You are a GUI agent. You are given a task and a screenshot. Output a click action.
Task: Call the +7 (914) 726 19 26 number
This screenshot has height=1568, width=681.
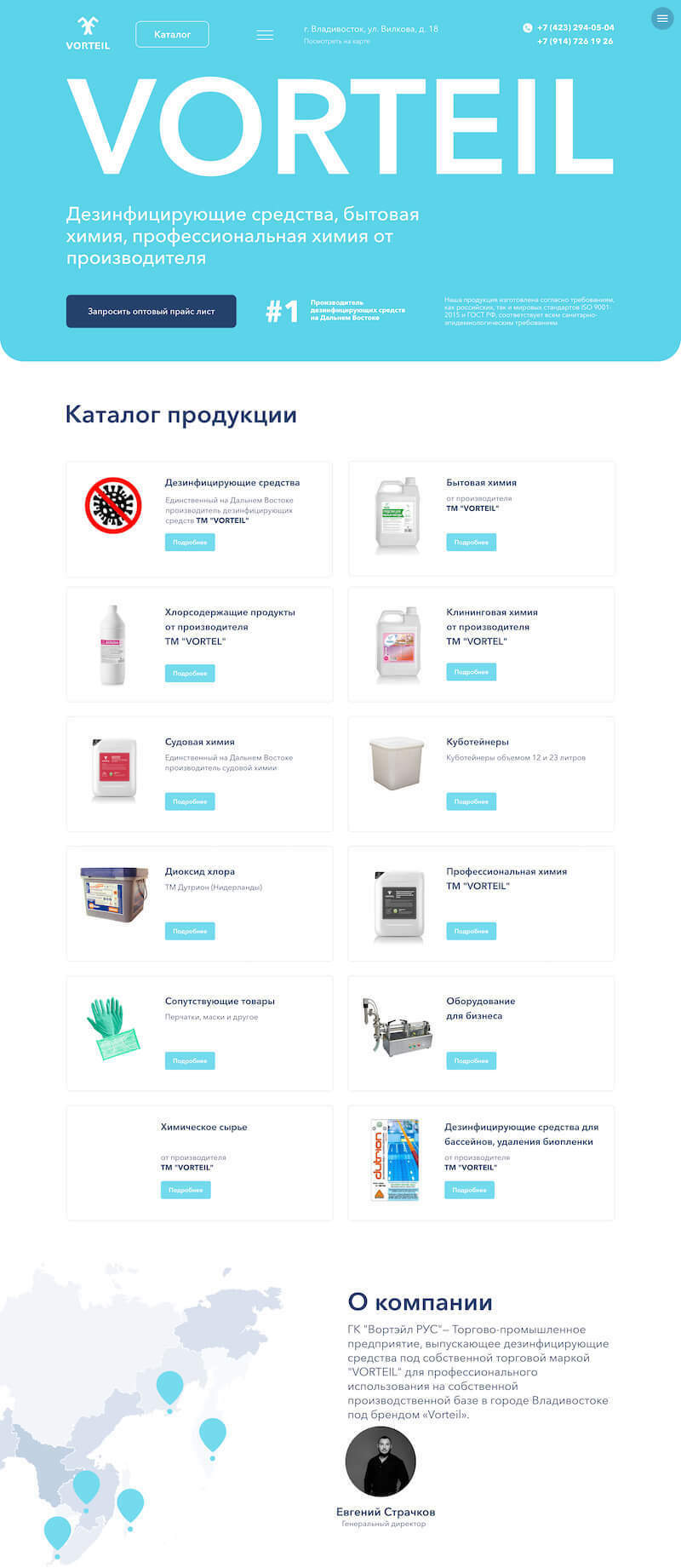point(575,41)
